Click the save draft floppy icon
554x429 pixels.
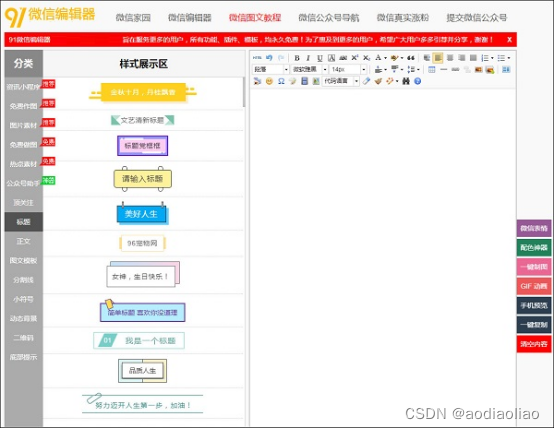[x=305, y=81]
